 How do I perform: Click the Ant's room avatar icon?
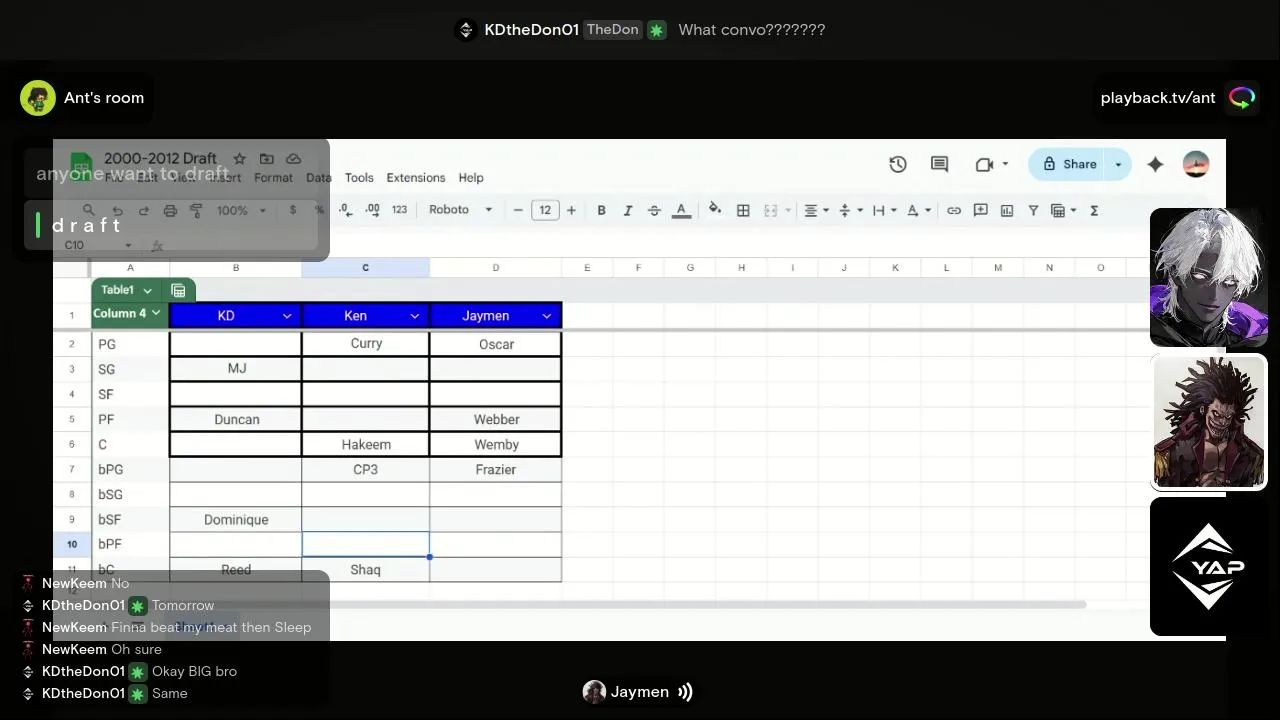(38, 98)
